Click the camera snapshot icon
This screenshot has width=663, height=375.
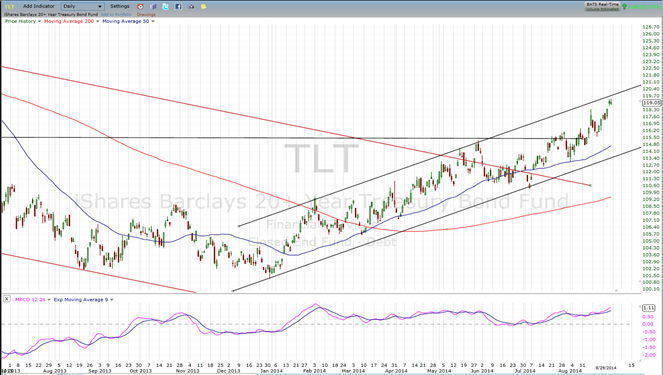191,6
